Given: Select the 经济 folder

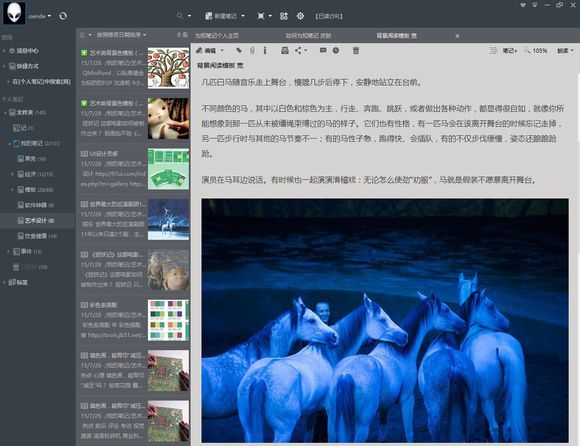Looking at the screenshot, I should pos(36,174).
